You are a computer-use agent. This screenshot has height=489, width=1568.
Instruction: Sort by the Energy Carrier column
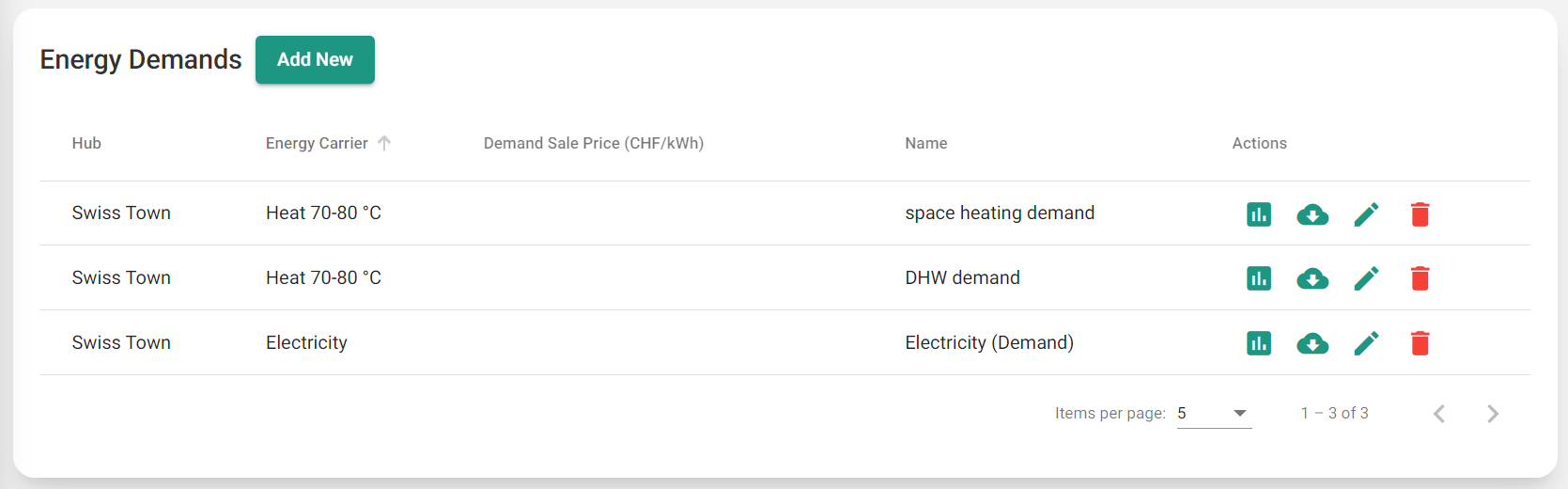pyautogui.click(x=317, y=143)
